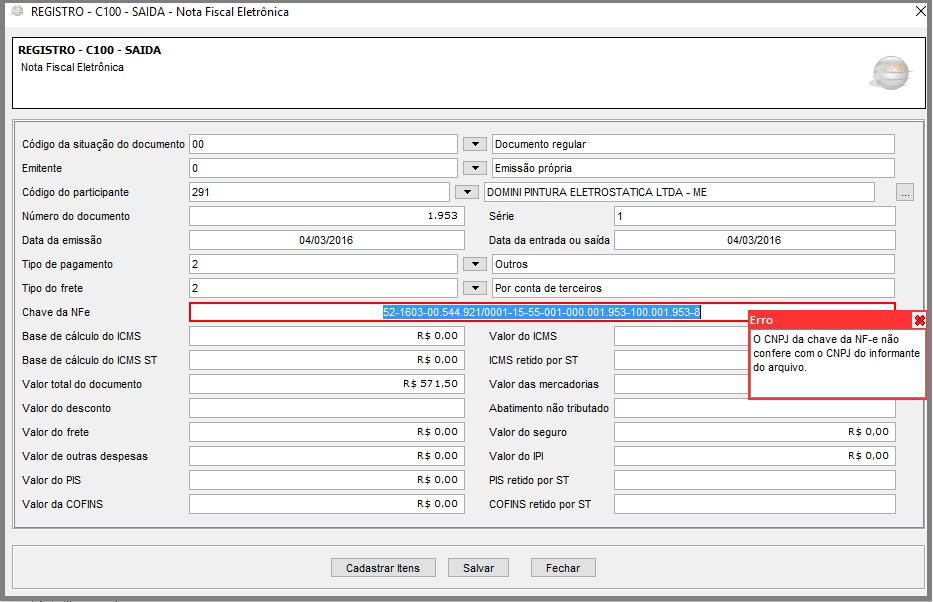Click the Chave da NFe field

[541, 312]
